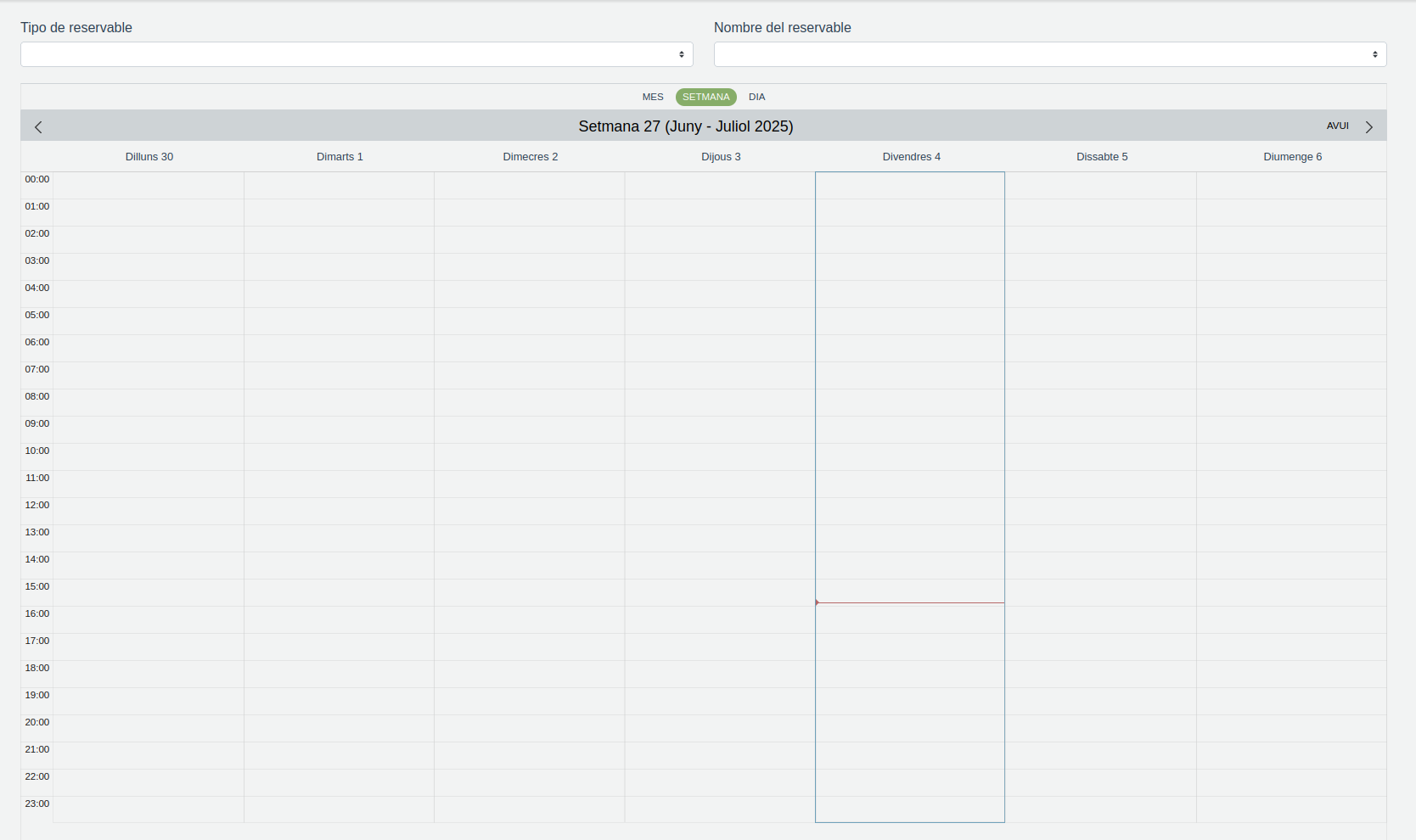
Task: Open the Dimarts 1 day header
Action: click(340, 157)
